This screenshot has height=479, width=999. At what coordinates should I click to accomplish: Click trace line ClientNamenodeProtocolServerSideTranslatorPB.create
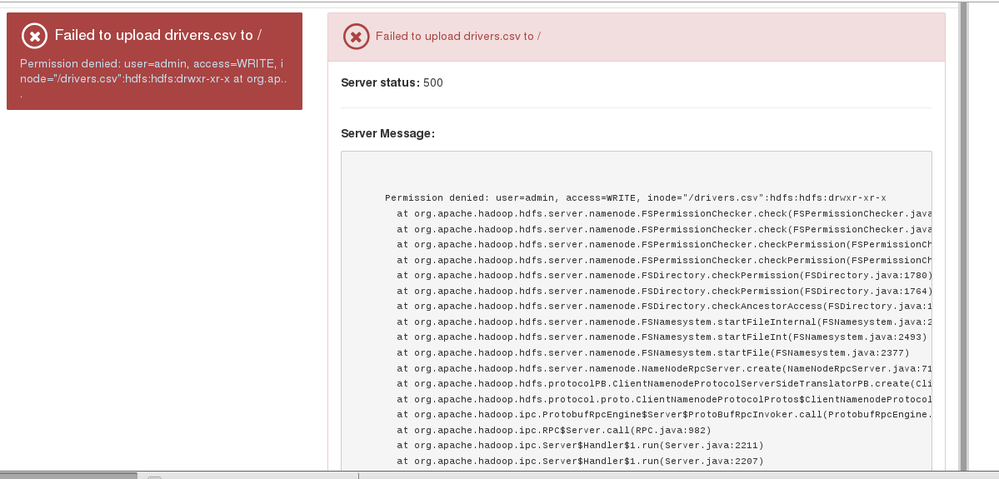665,384
